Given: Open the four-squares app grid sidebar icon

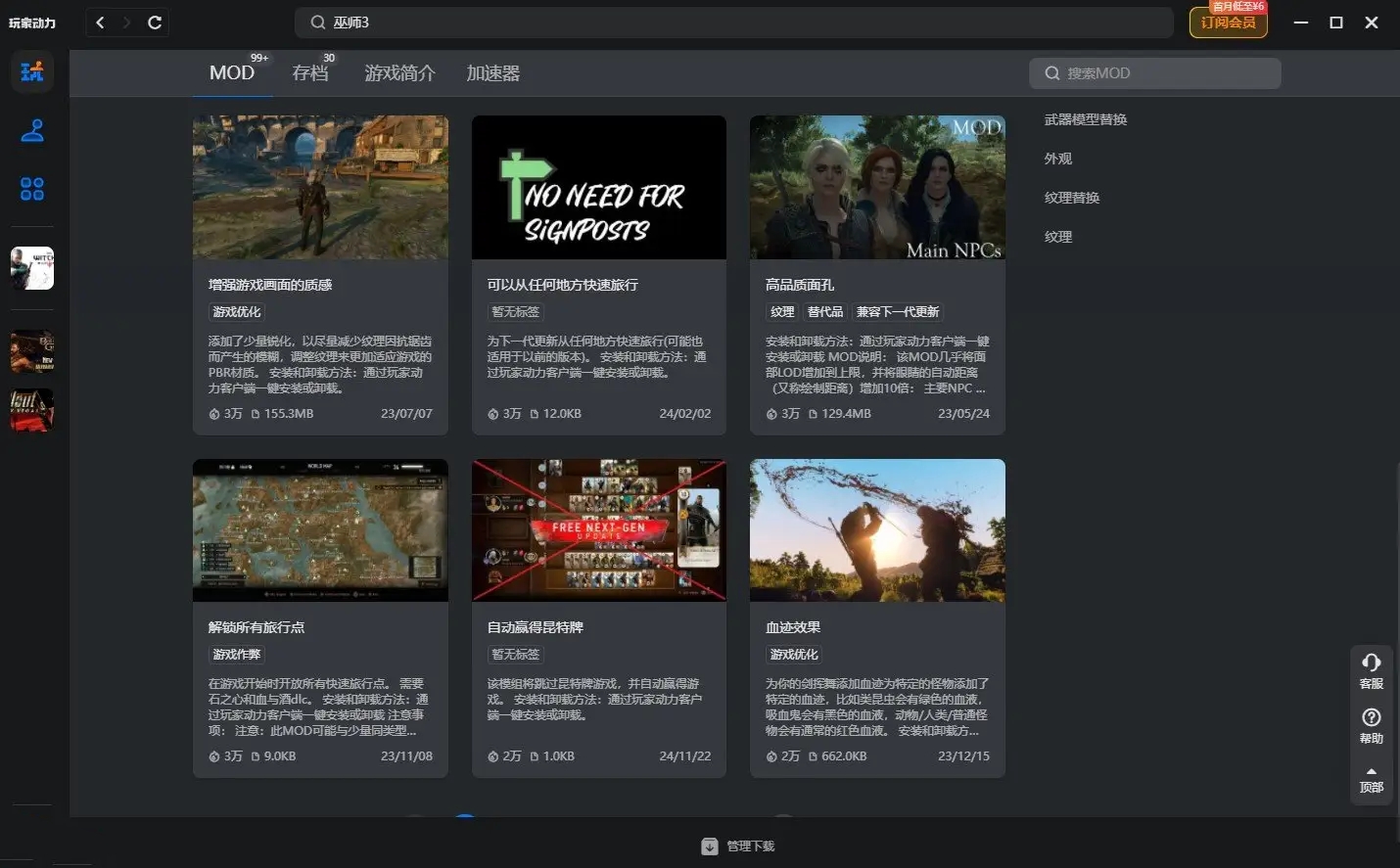Looking at the screenshot, I should tap(32, 189).
